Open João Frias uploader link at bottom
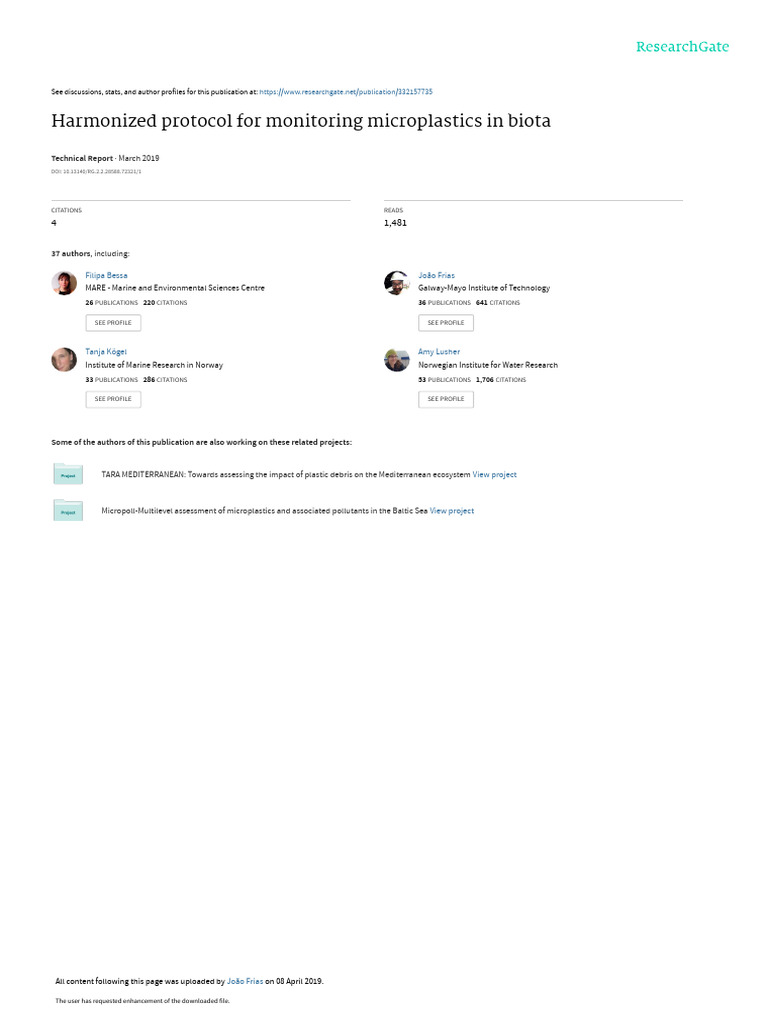Viewport: 768px width, 1024px height. tap(245, 982)
